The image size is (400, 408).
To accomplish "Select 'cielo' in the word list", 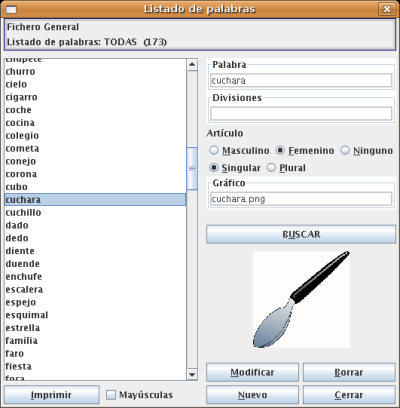I will click(95, 84).
